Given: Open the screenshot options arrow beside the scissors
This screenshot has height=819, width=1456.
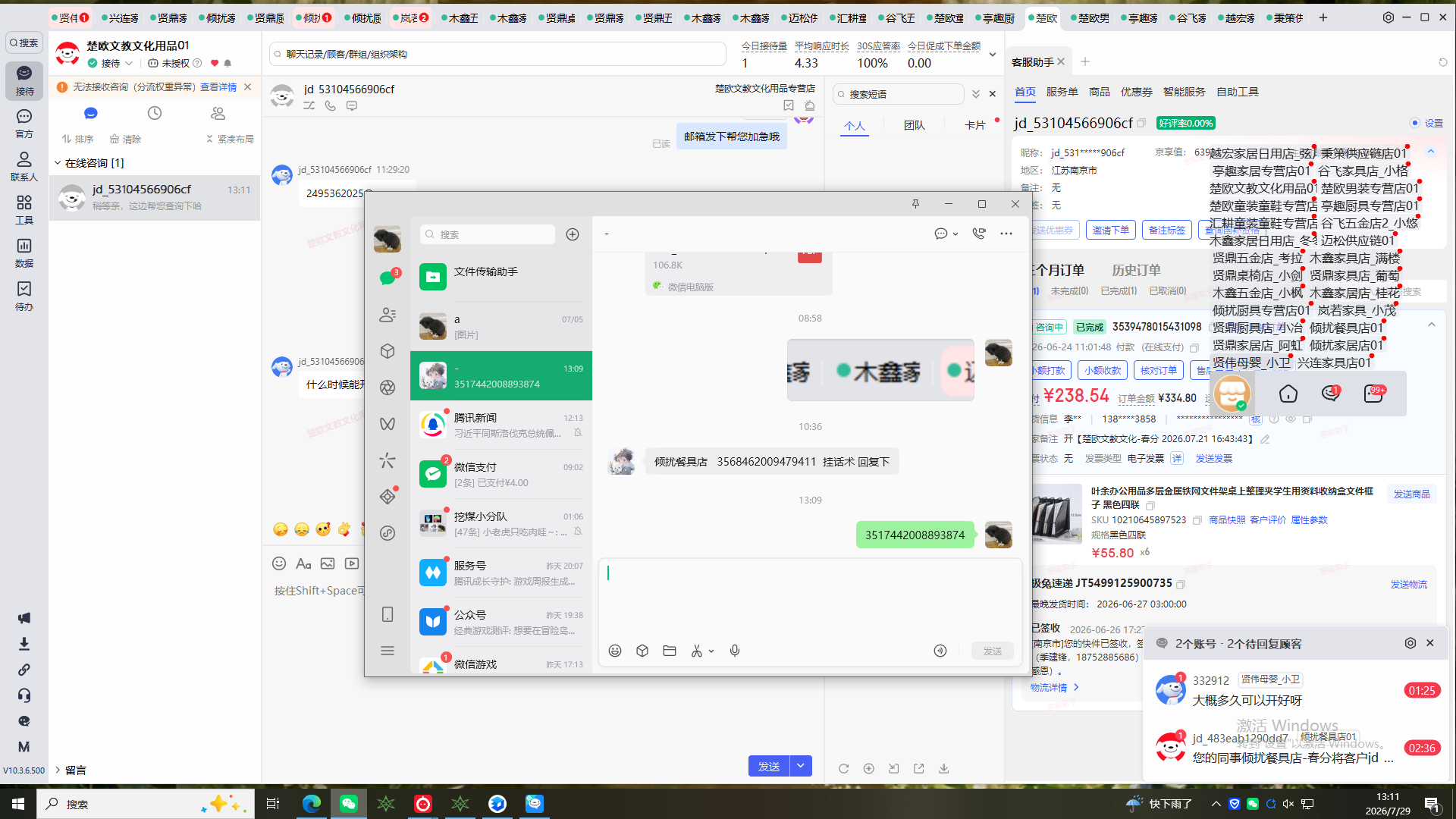Looking at the screenshot, I should 711,651.
